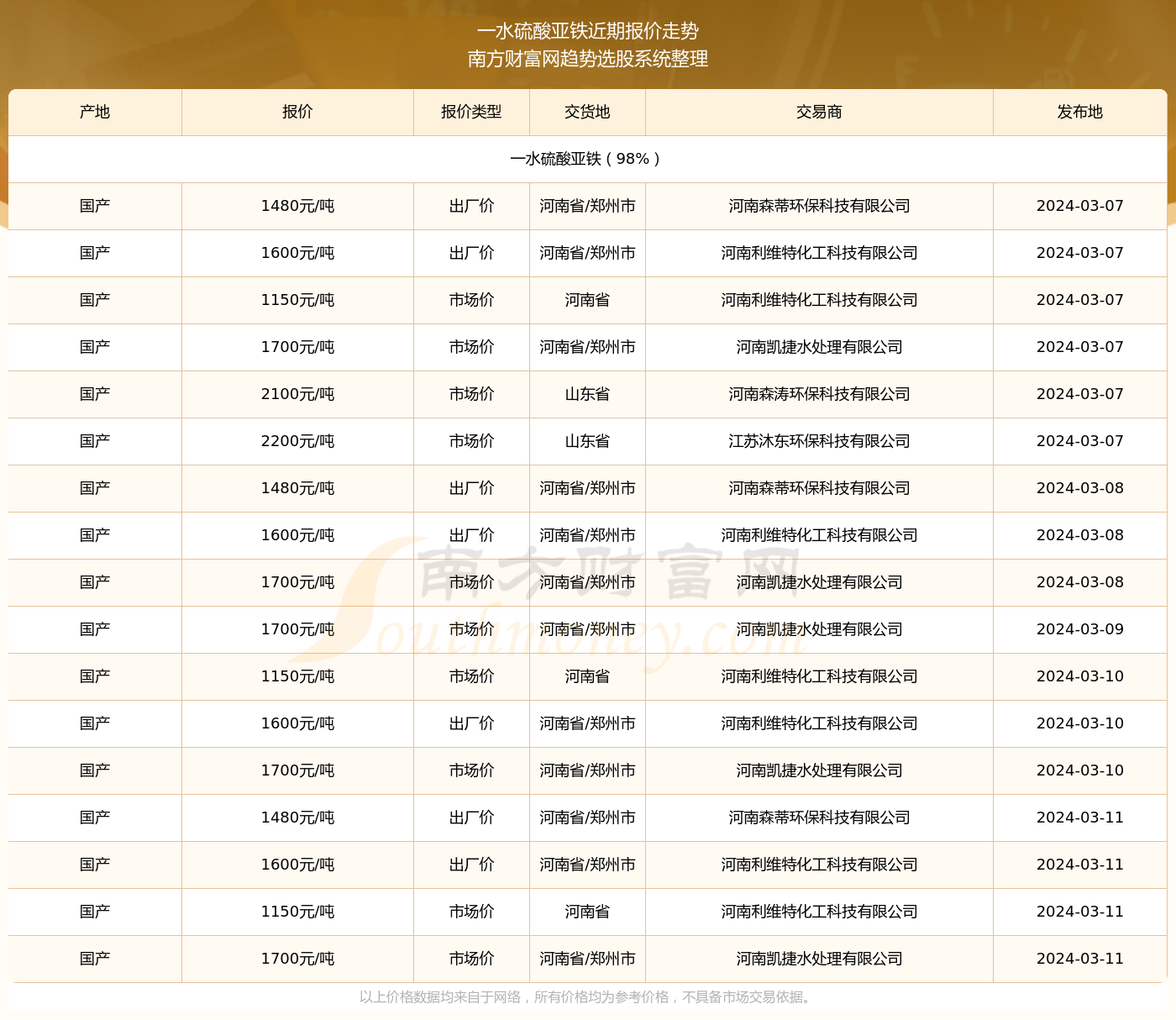The height and width of the screenshot is (1020, 1176).
Task: Click the title 一水硫酸亚铁近期报价走势
Action: click(x=588, y=31)
